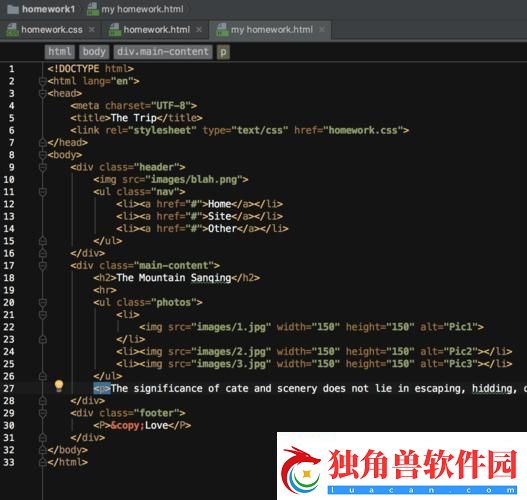This screenshot has height=500, width=527.
Task: Place cursor in "The Trip" title text
Action: (x=133, y=118)
